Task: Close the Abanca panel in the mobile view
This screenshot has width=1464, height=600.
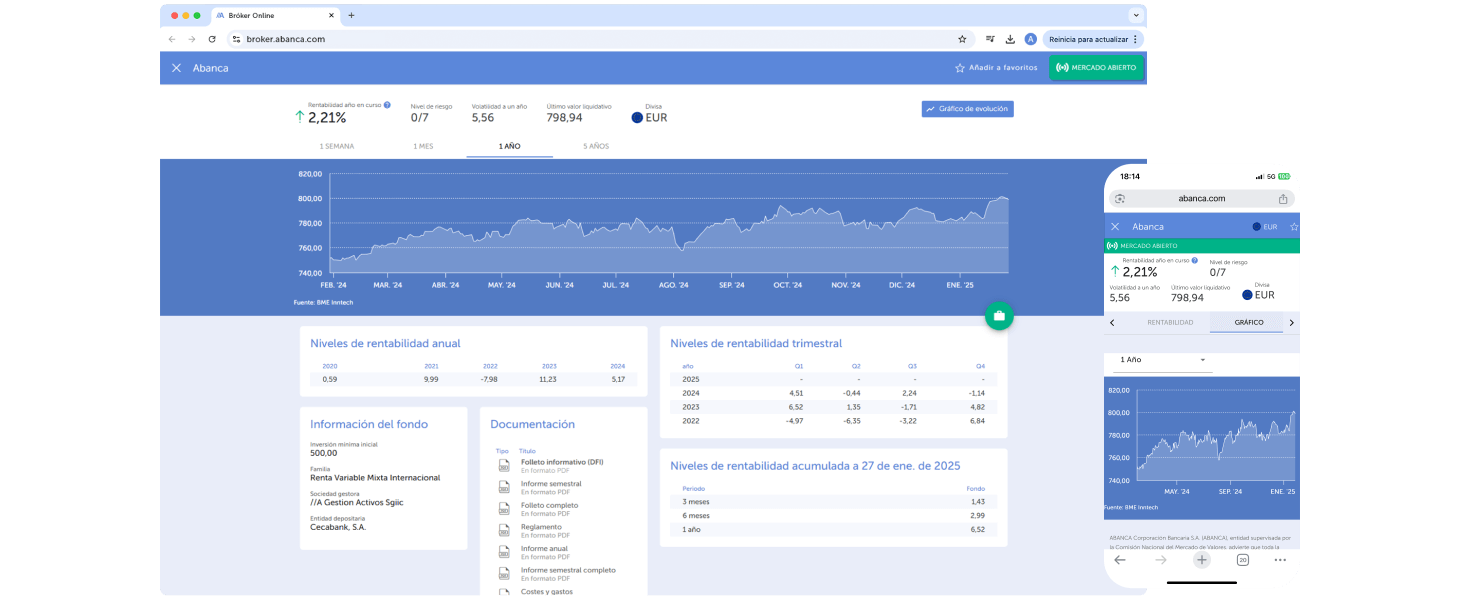Action: 1115,227
